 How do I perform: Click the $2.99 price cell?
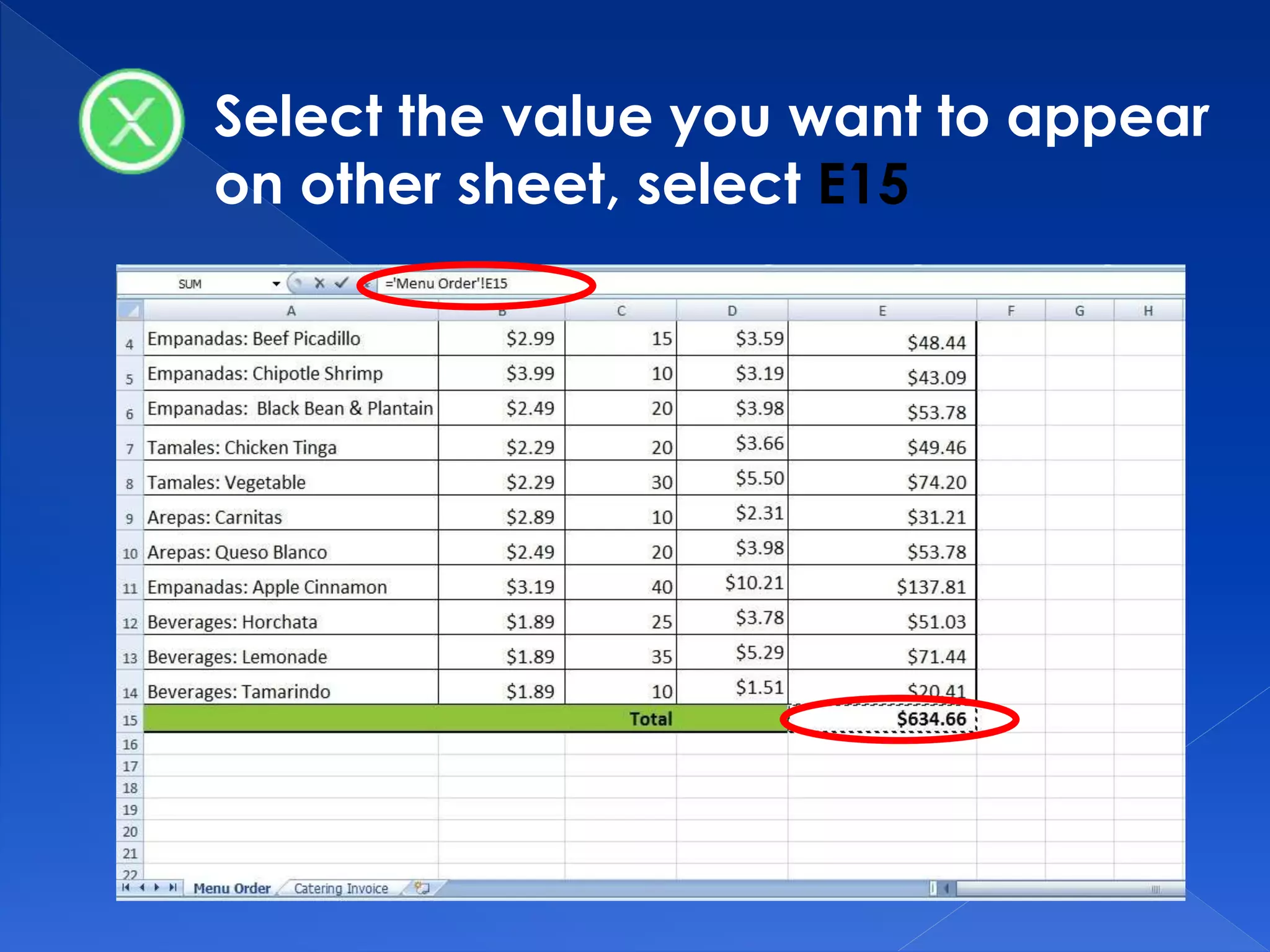tap(502, 338)
